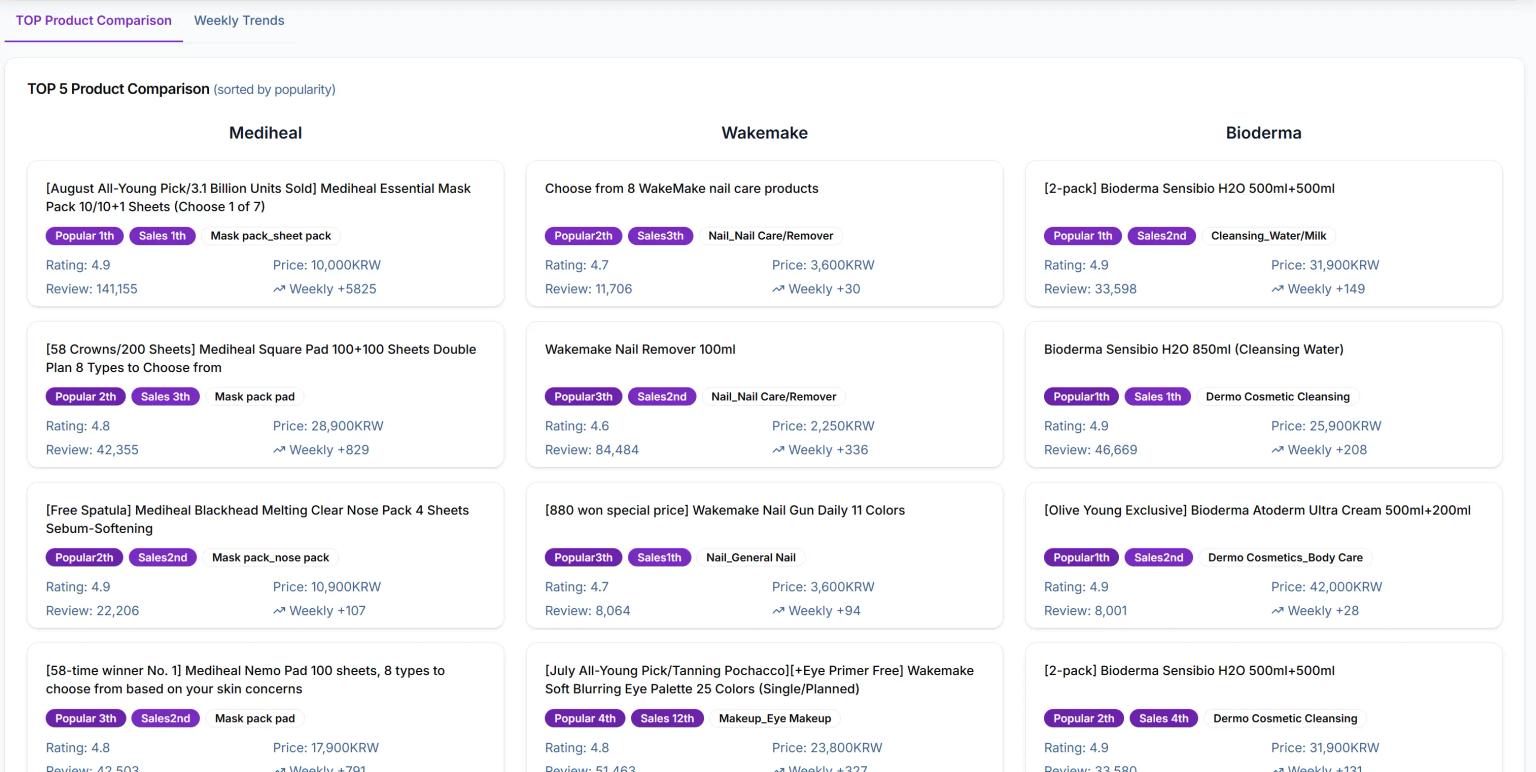
Task: Click the Nail_General Nail category tag
Action: tap(751, 557)
